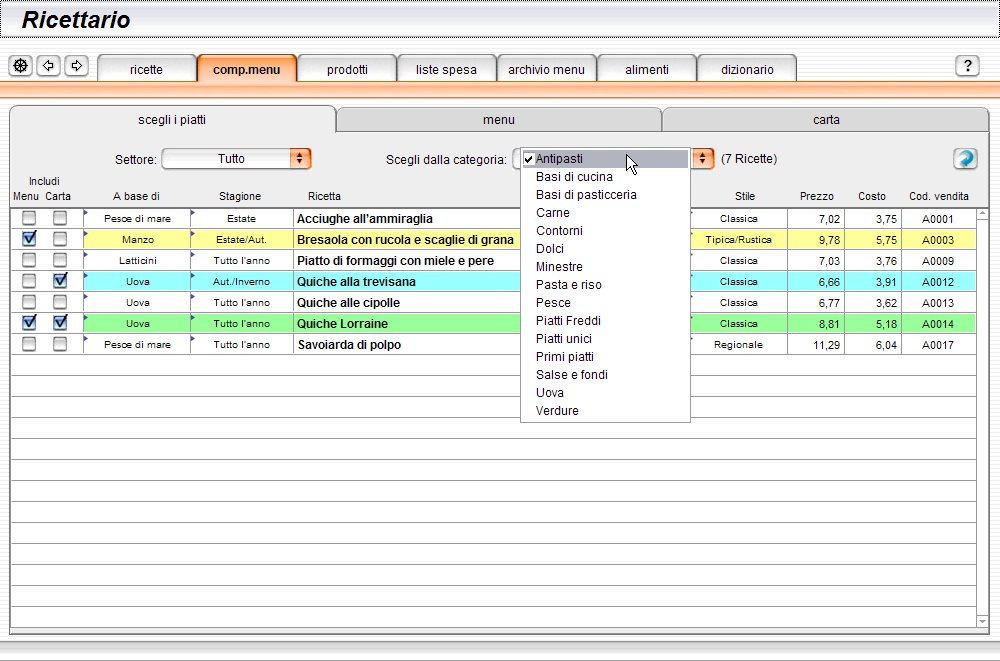Click the Bresaola con rucola recipe name
The image size is (1000, 661).
click(x=406, y=240)
